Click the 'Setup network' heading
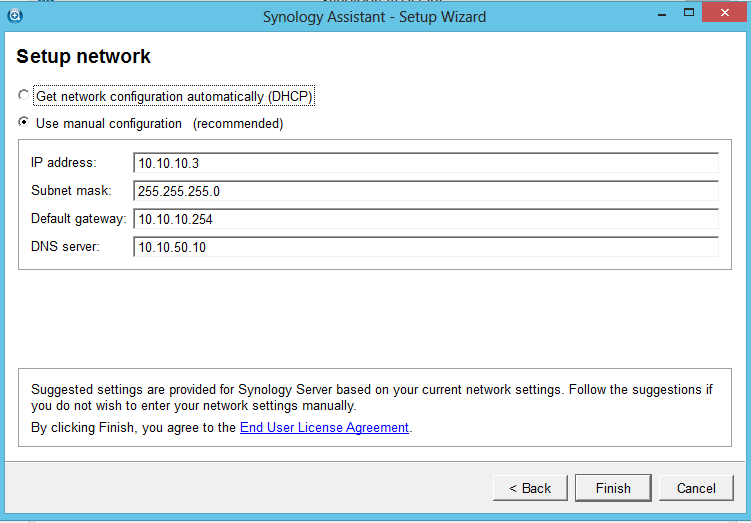Viewport: 751px width, 523px height. [x=84, y=57]
